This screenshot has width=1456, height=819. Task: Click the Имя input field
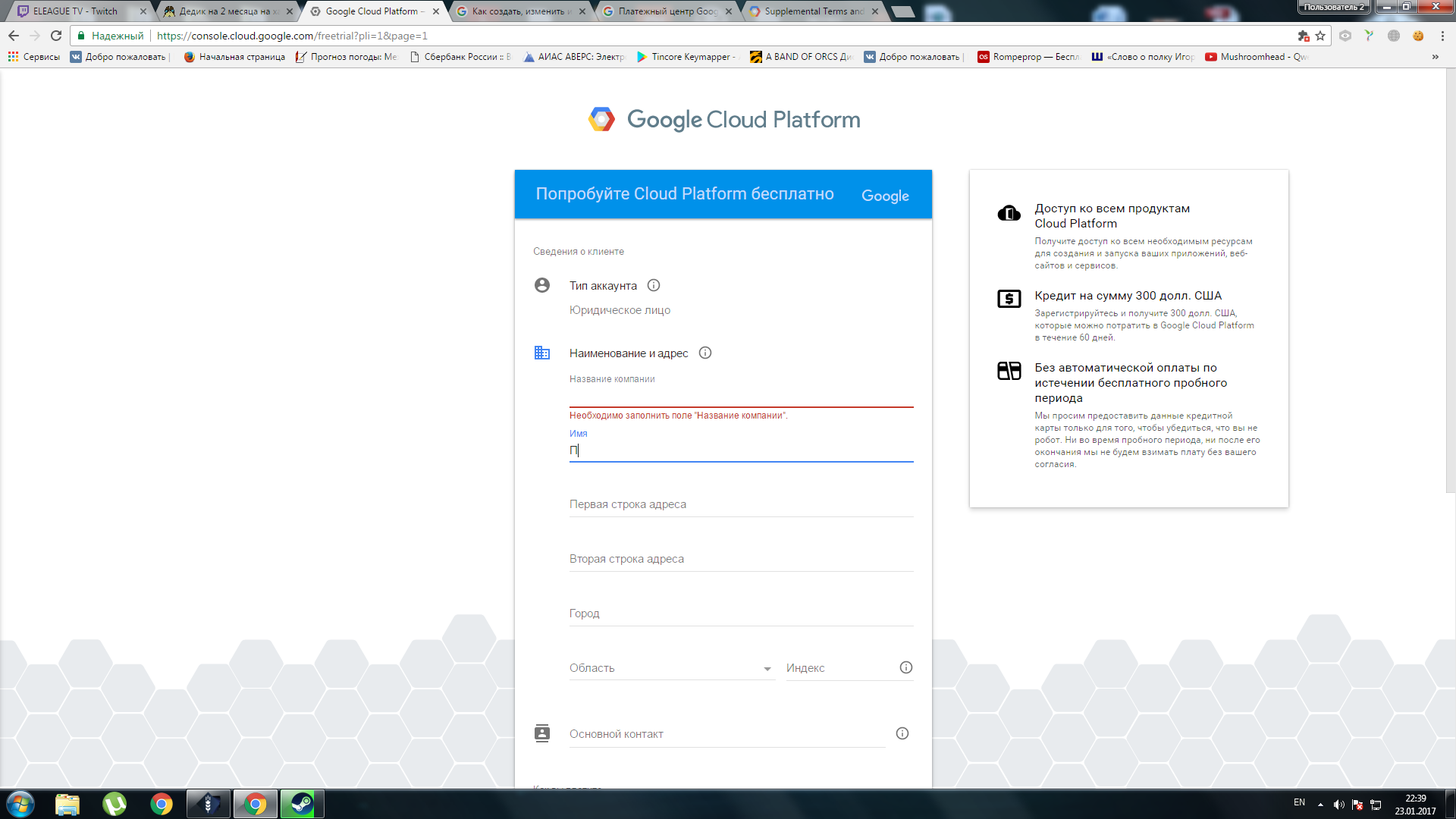[x=741, y=450]
